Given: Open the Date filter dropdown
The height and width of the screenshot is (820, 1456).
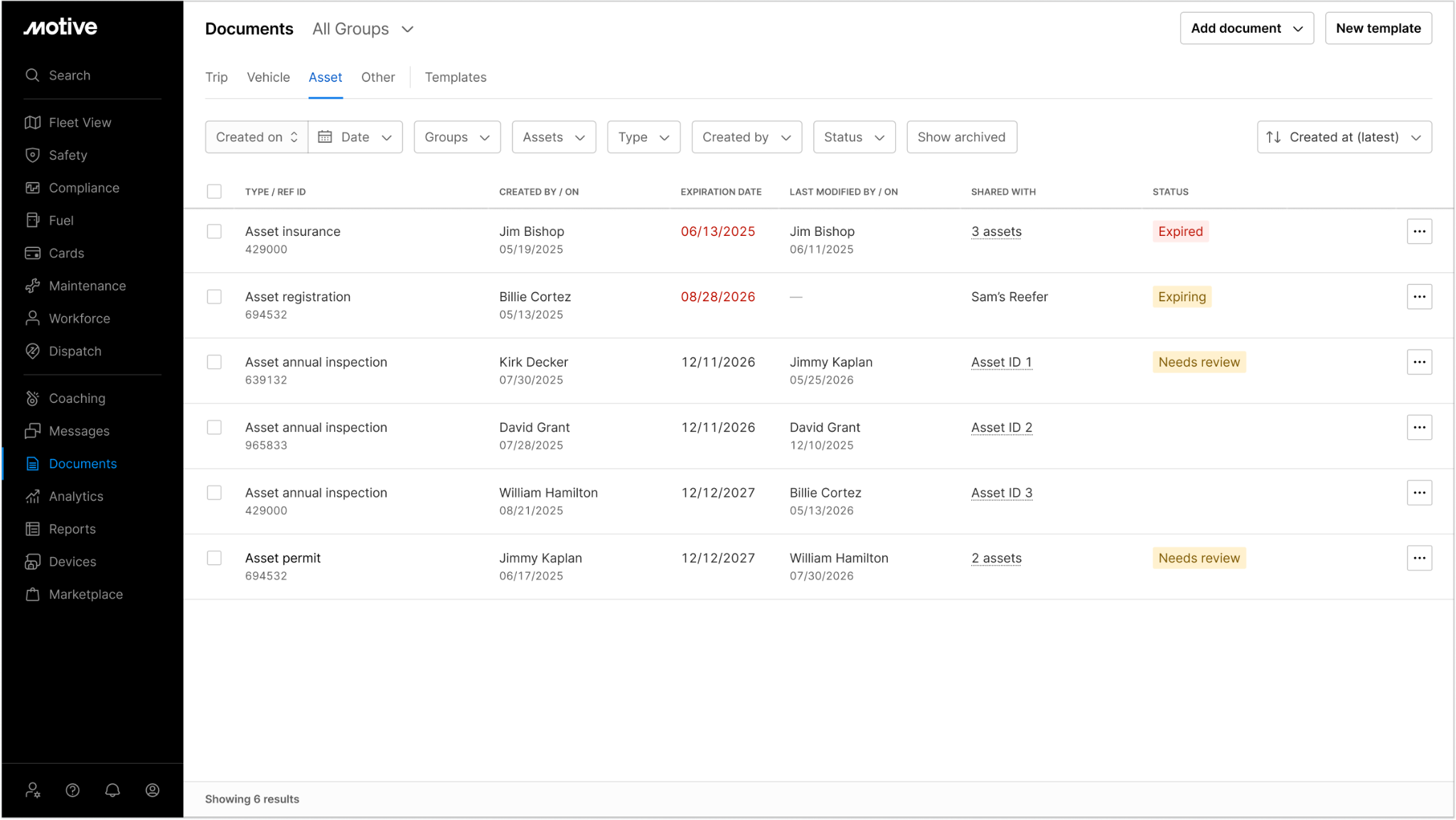Looking at the screenshot, I should [x=355, y=137].
